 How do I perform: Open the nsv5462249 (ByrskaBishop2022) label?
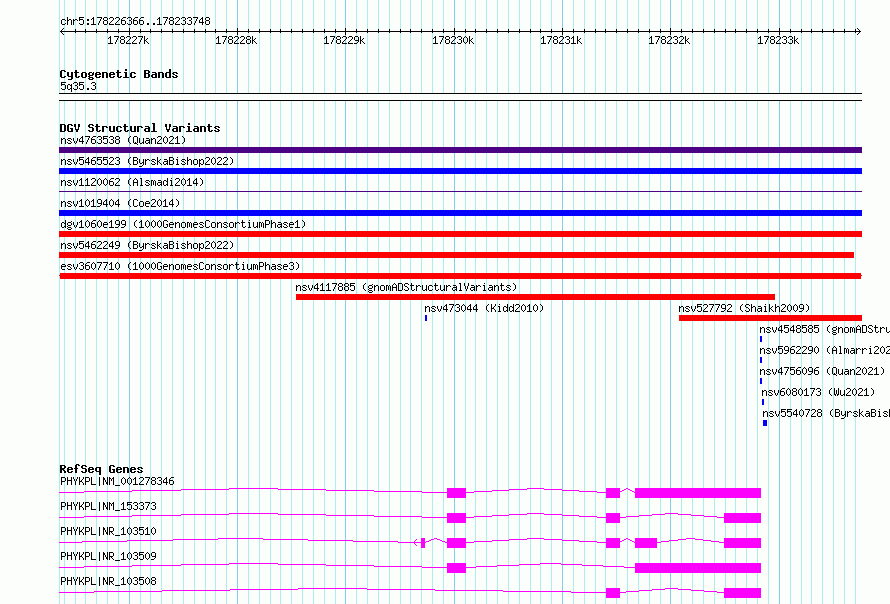point(147,245)
